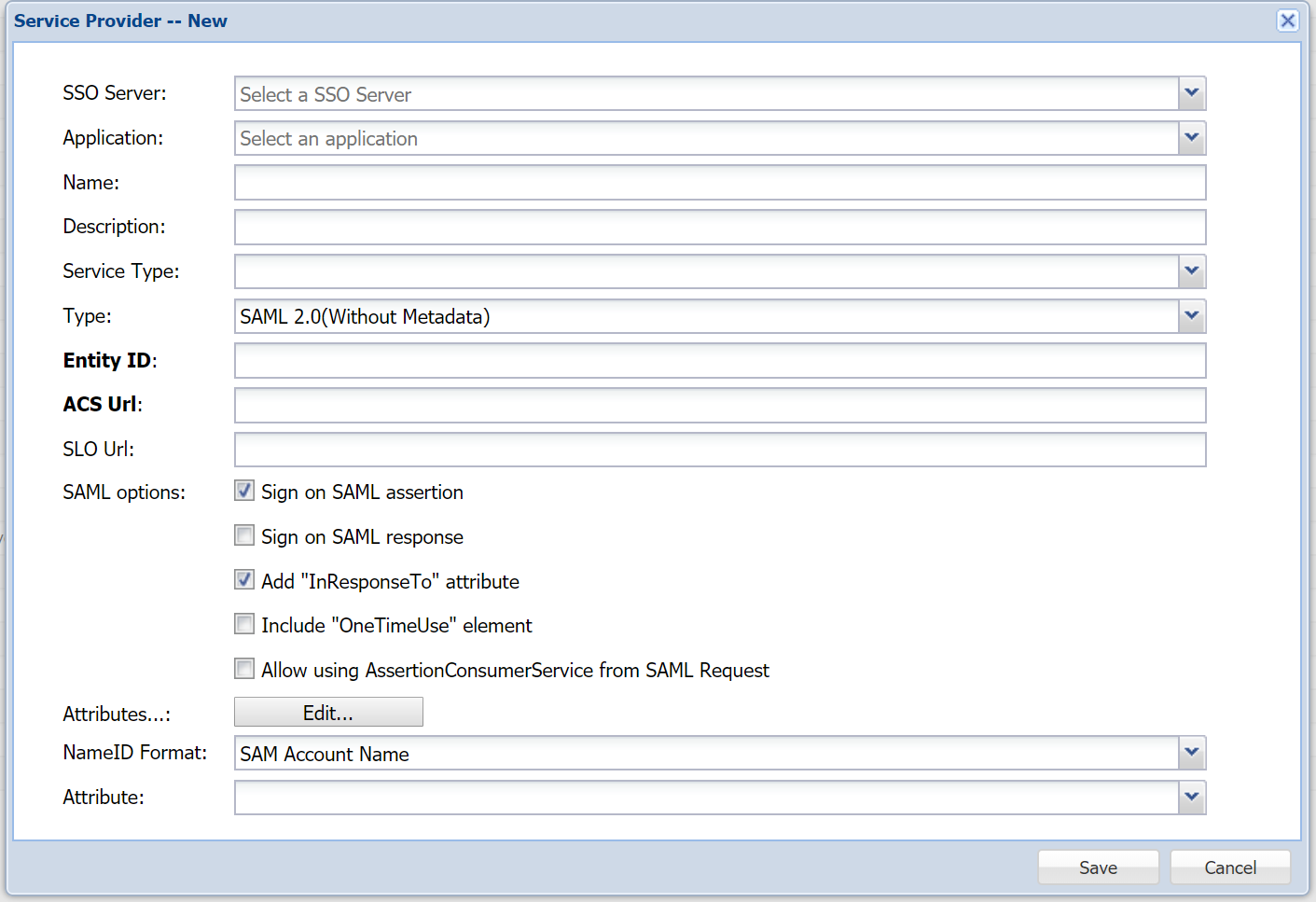Click the ACS Url text field
Screen dimensions: 1316x902
[x=719, y=405]
